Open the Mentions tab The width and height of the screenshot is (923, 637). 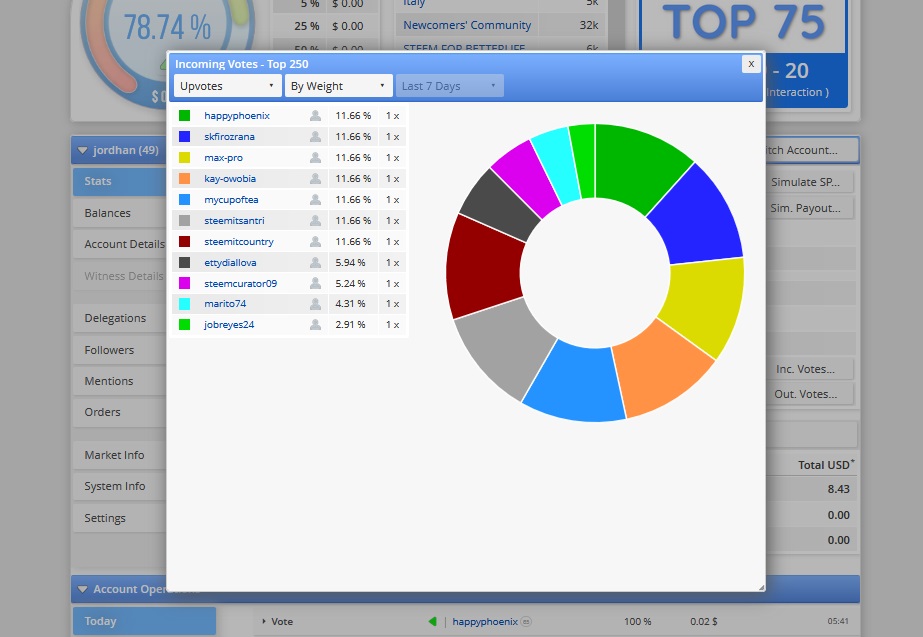[120, 381]
